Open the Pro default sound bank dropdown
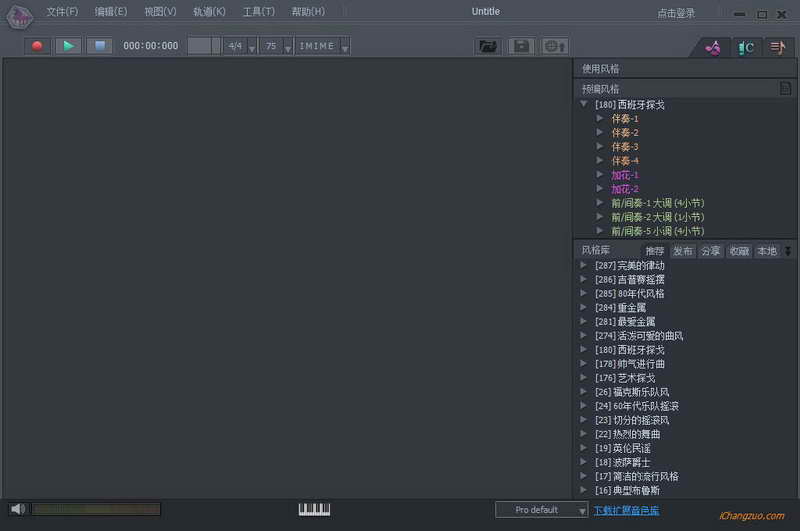Viewport: 800px width, 531px height. [541, 510]
